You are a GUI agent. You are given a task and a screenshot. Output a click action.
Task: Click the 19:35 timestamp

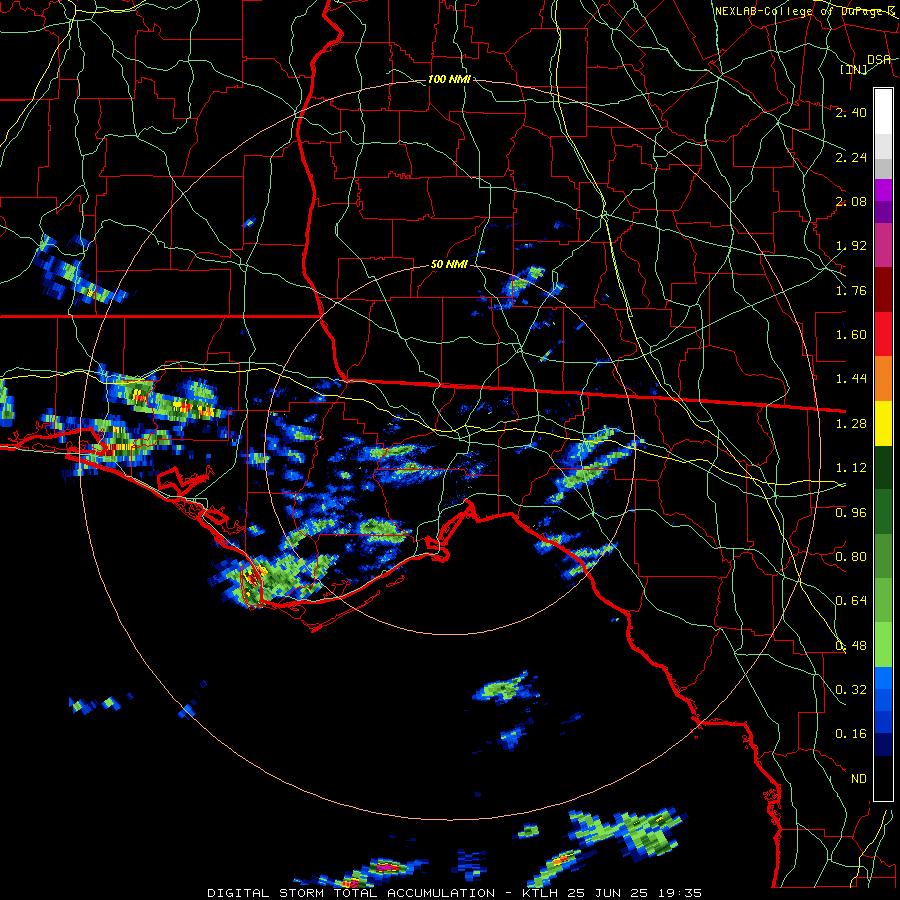[678, 893]
